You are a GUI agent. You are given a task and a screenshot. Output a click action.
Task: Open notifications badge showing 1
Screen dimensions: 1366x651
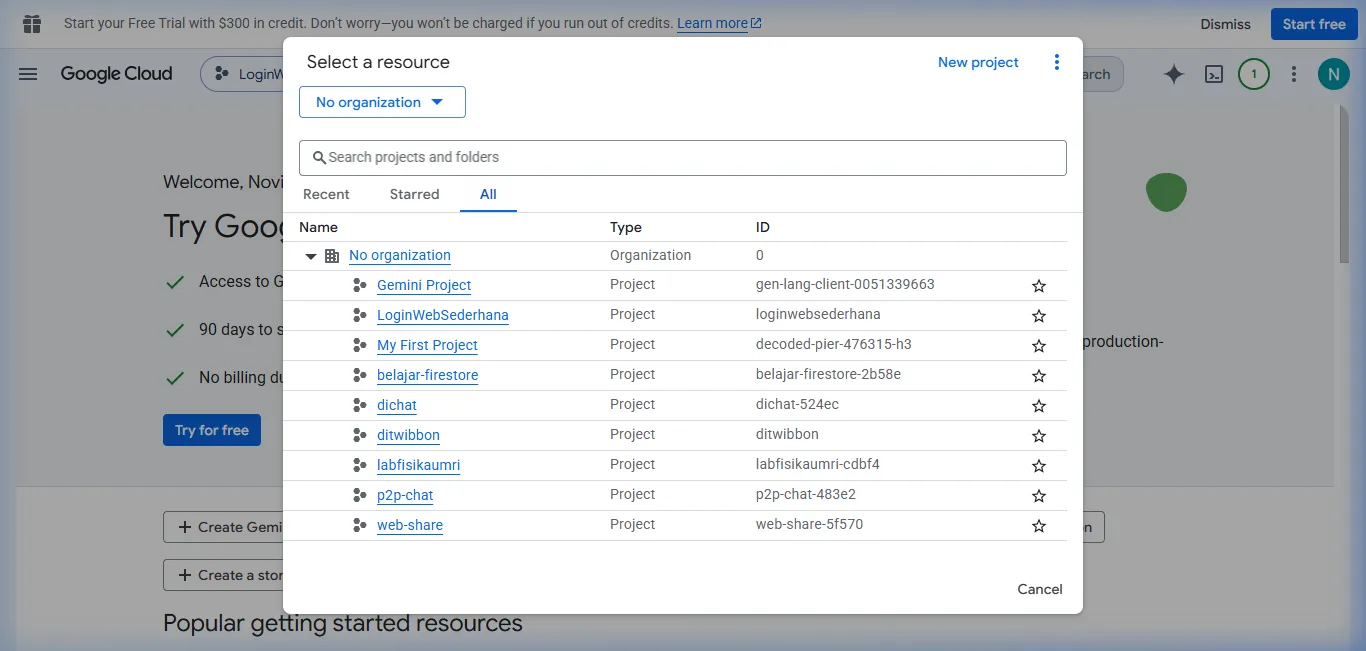click(x=1254, y=74)
